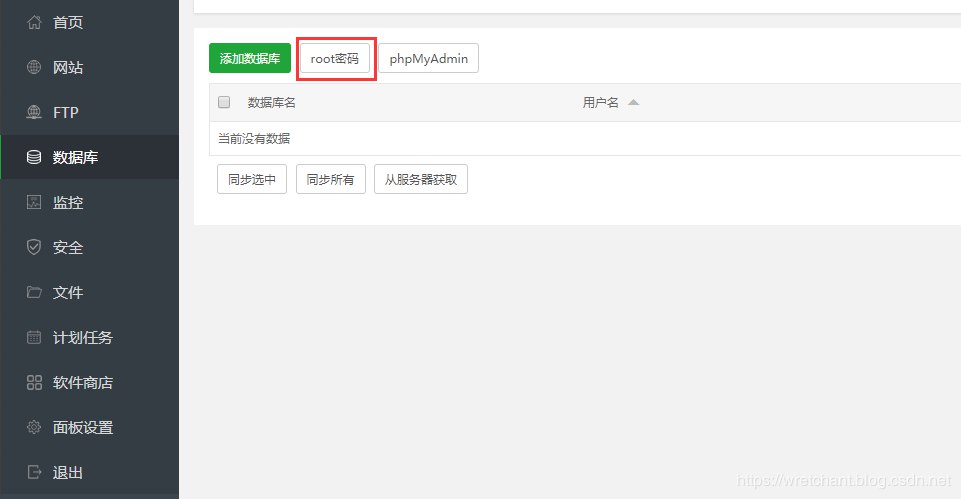Launch phpMyAdmin button

[x=428, y=59]
